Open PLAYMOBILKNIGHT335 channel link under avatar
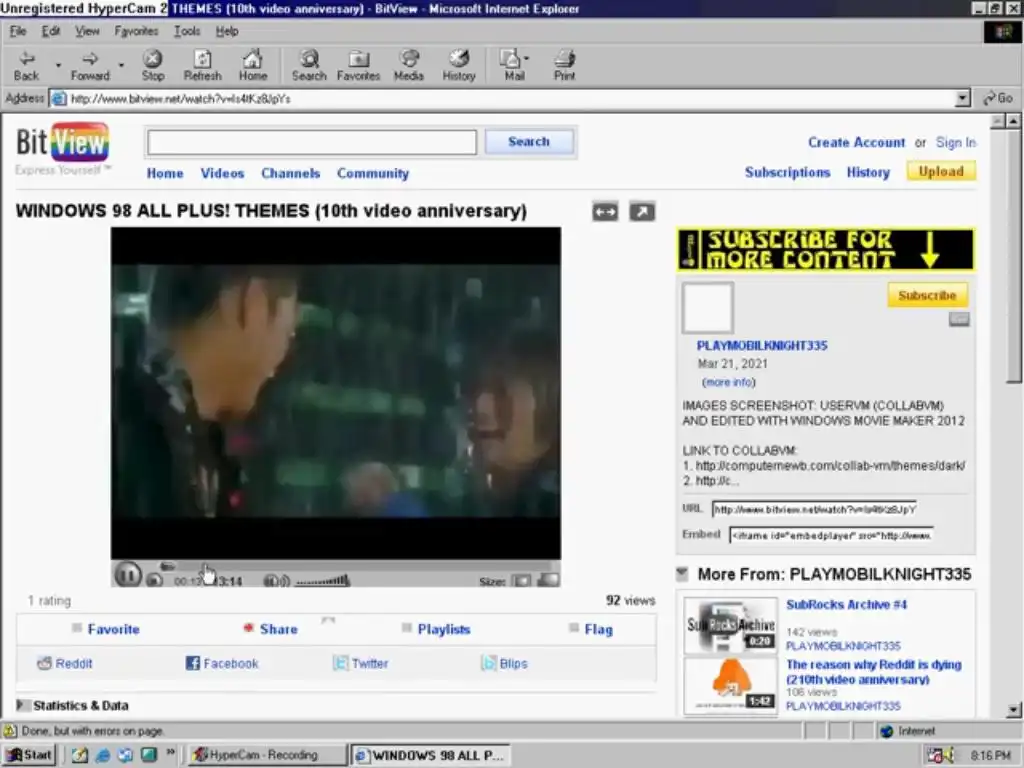This screenshot has width=1024, height=768. click(761, 345)
